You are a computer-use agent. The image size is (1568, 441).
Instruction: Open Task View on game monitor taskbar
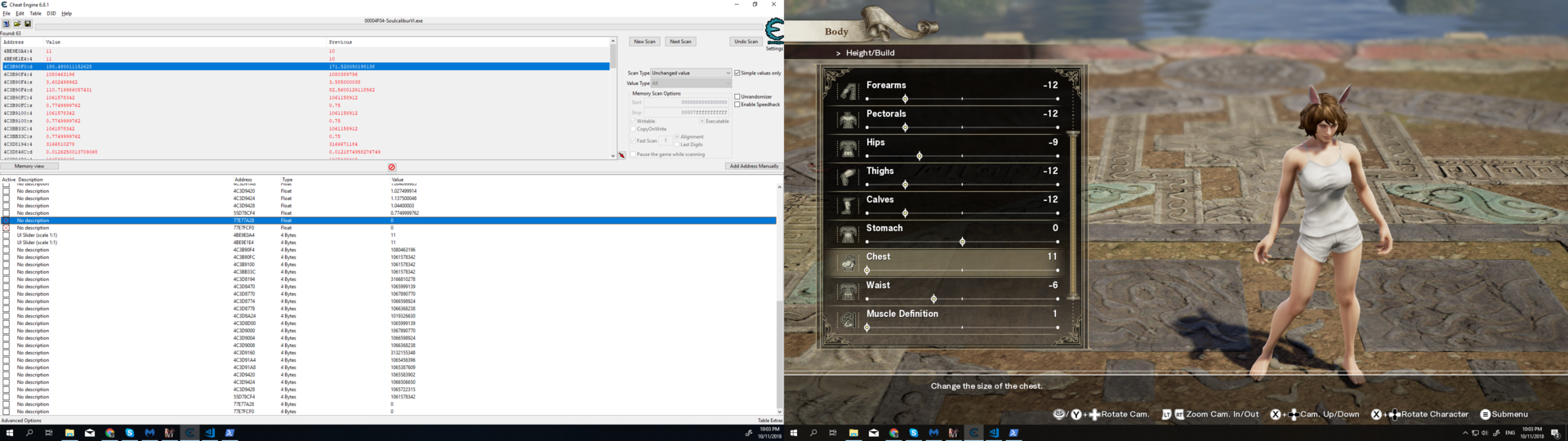(x=833, y=433)
